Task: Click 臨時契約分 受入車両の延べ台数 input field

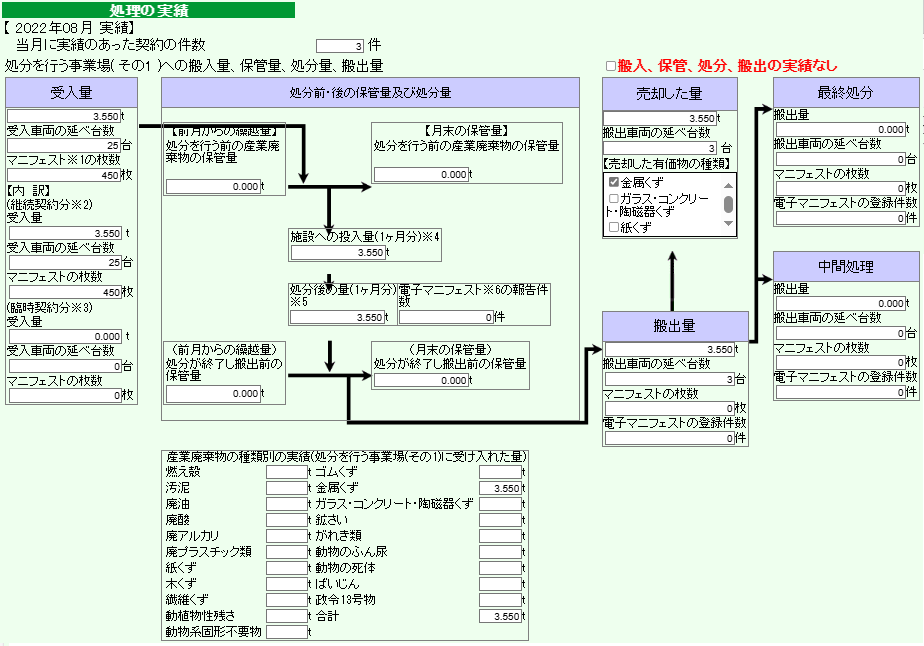Action: coord(65,366)
